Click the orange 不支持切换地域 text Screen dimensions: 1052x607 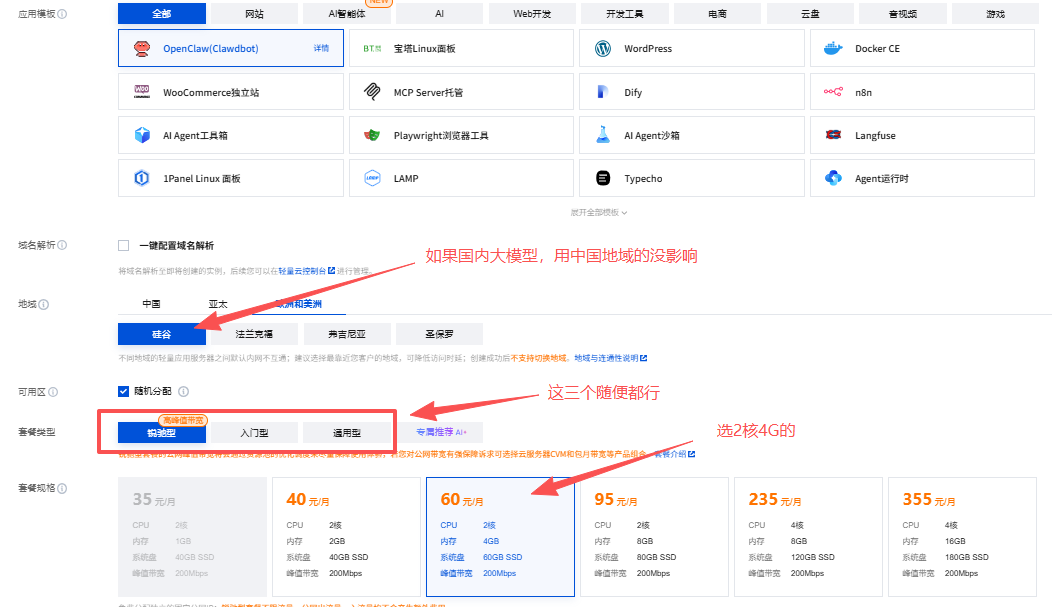tap(539, 358)
